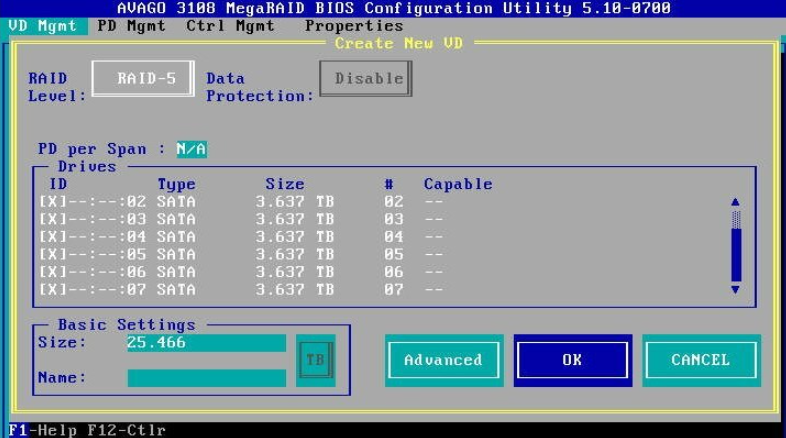The height and width of the screenshot is (438, 786).
Task: Click the drive list scroll down arrow
Action: point(736,289)
